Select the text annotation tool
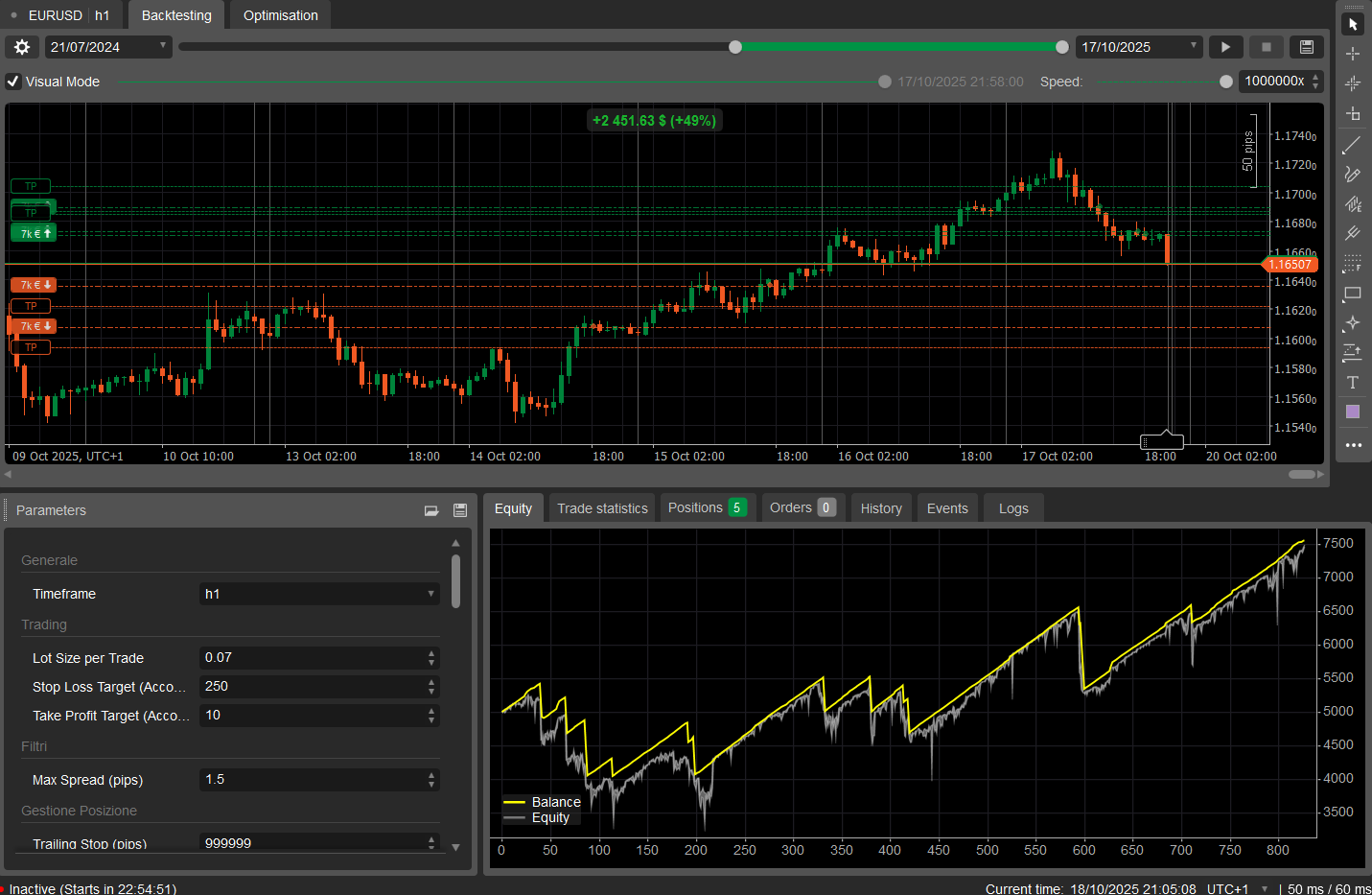The image size is (1372, 895). click(x=1352, y=383)
